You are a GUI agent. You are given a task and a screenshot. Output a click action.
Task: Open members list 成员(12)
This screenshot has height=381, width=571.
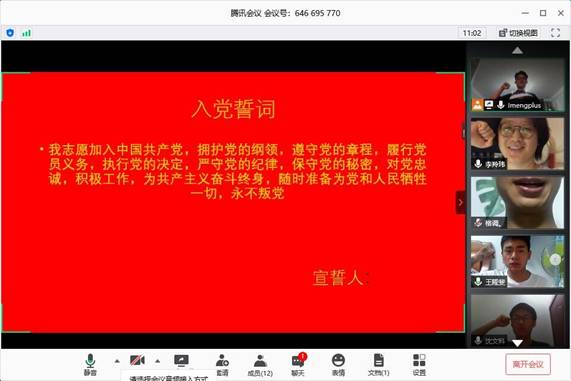(x=260, y=365)
